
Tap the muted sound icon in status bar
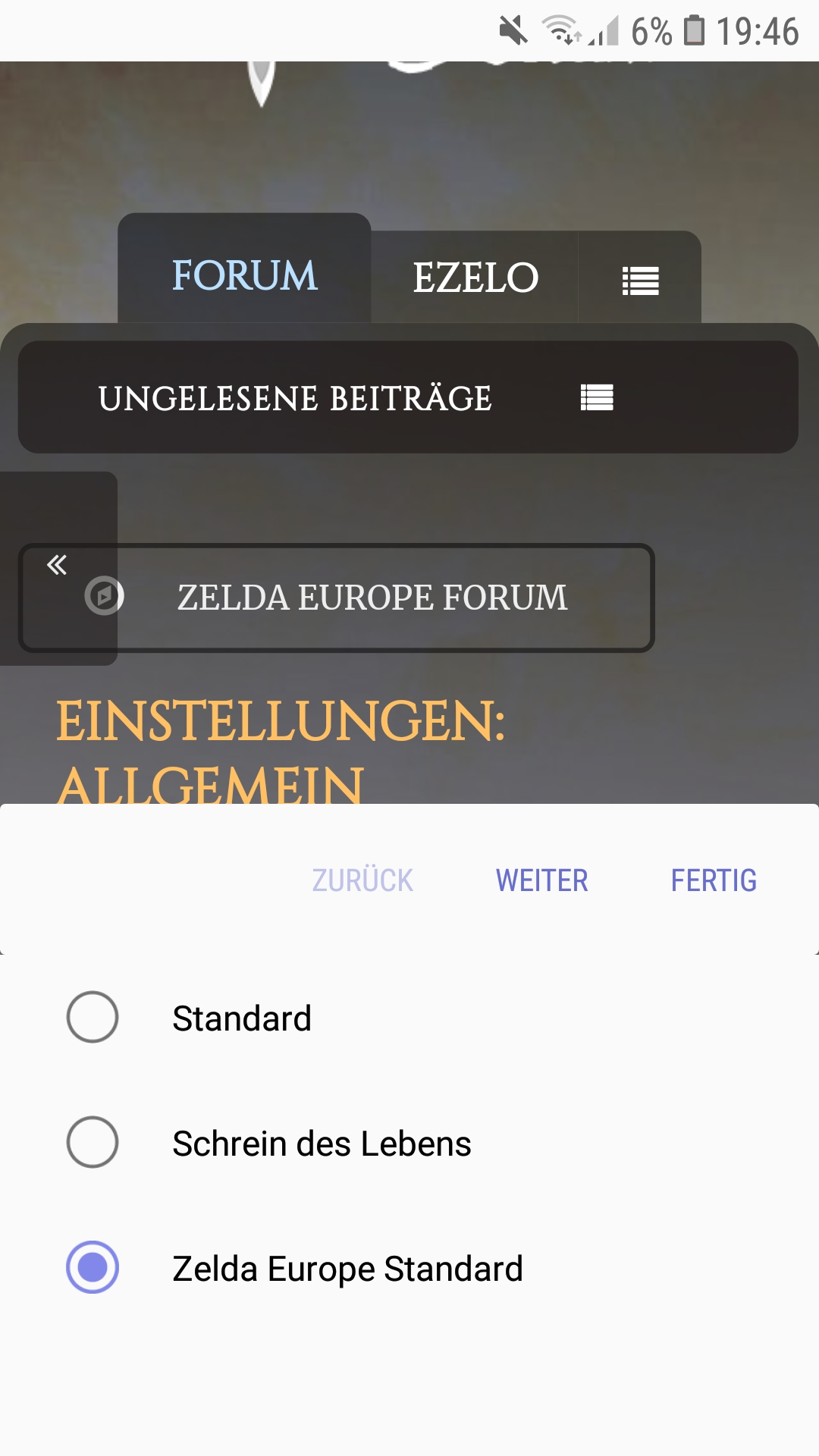(x=513, y=31)
